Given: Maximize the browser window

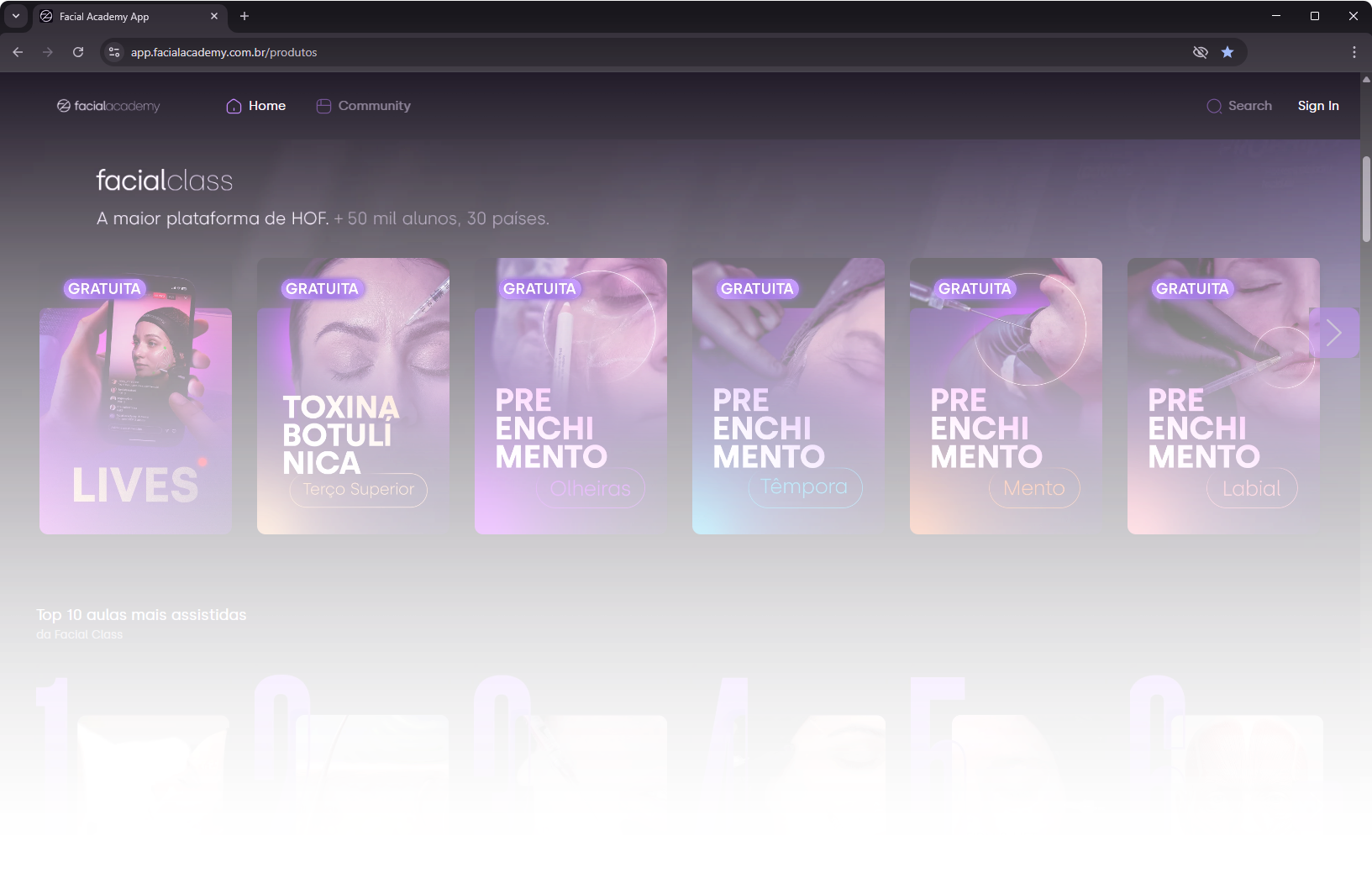Looking at the screenshot, I should 1315,16.
